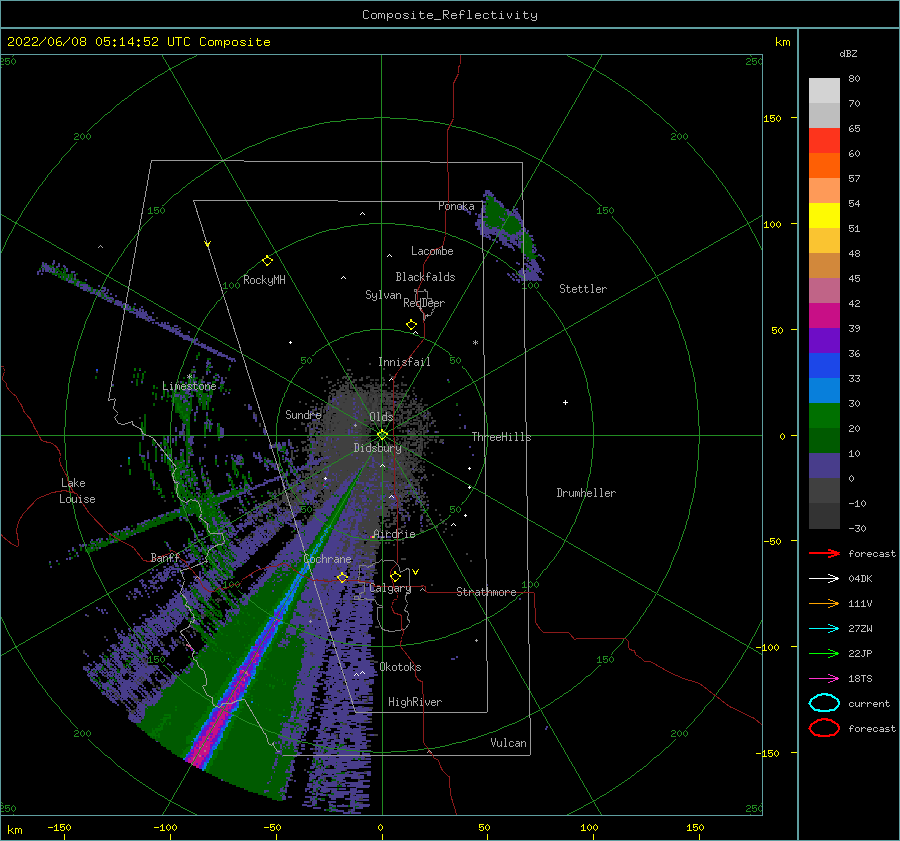The width and height of the screenshot is (900, 841).
Task: Select the yellow 51-54 dBZ color swatch
Action: [x=824, y=216]
